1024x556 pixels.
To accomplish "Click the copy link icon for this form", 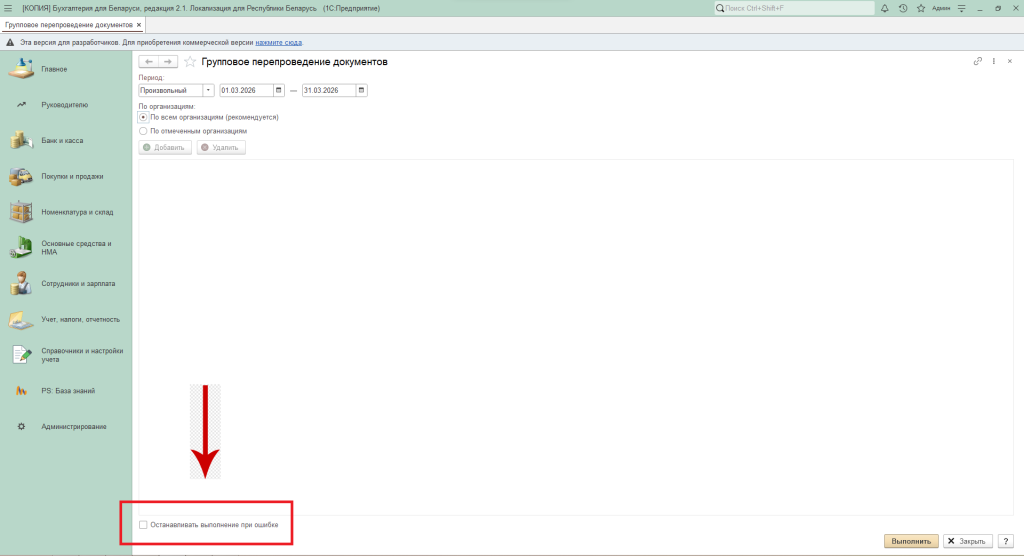I will click(977, 62).
